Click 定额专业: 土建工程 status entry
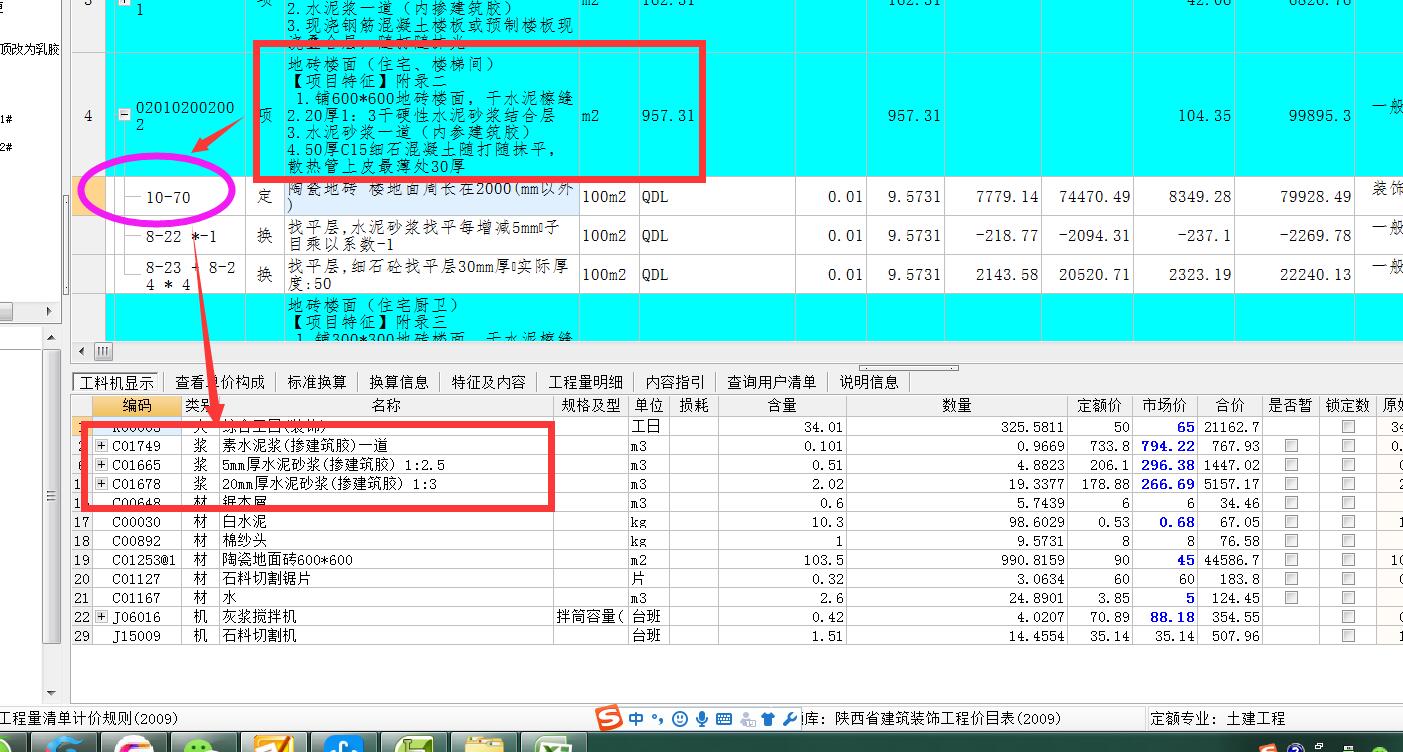1403x752 pixels. tap(1218, 718)
